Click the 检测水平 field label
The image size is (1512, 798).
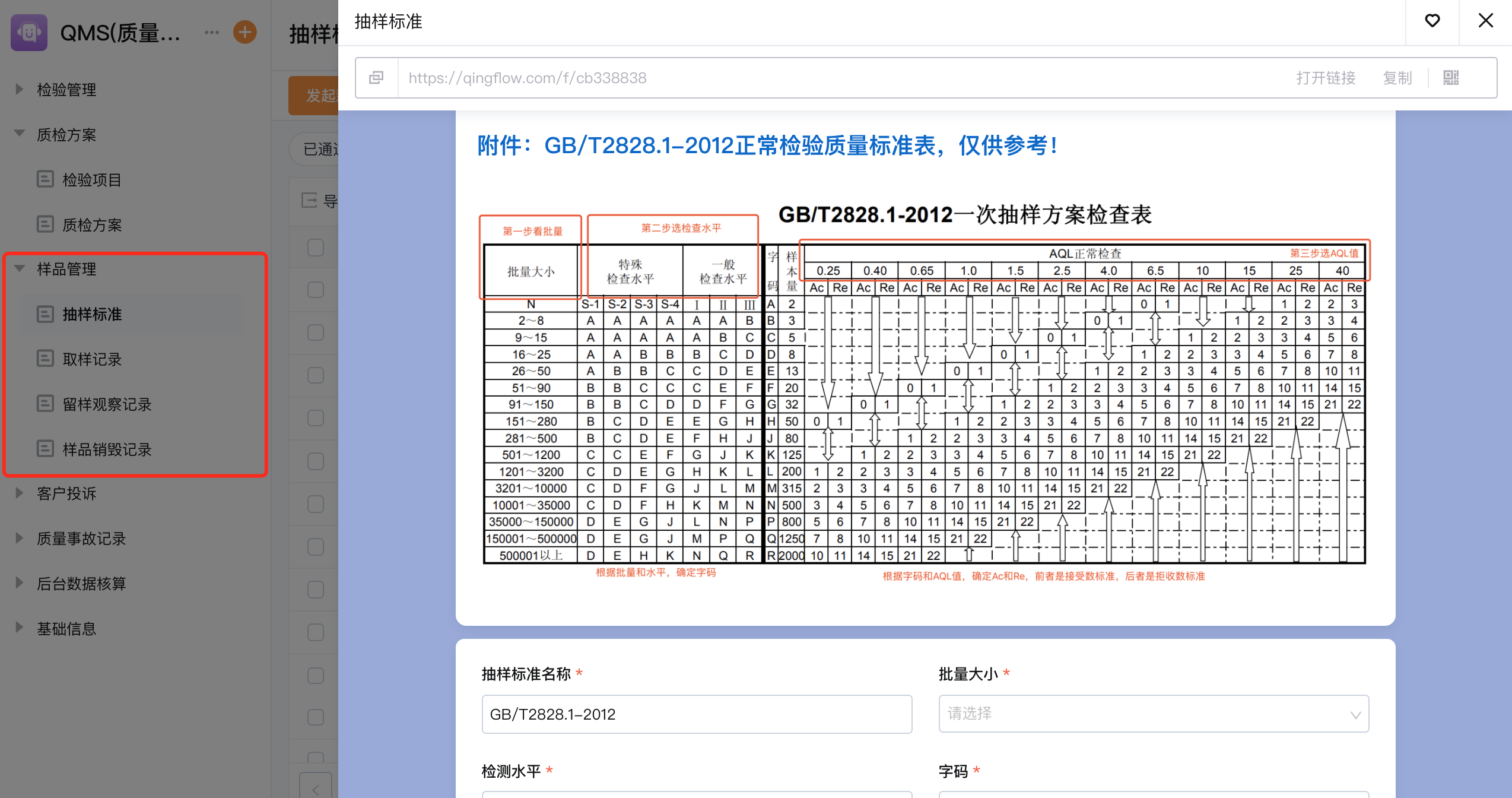(x=511, y=771)
